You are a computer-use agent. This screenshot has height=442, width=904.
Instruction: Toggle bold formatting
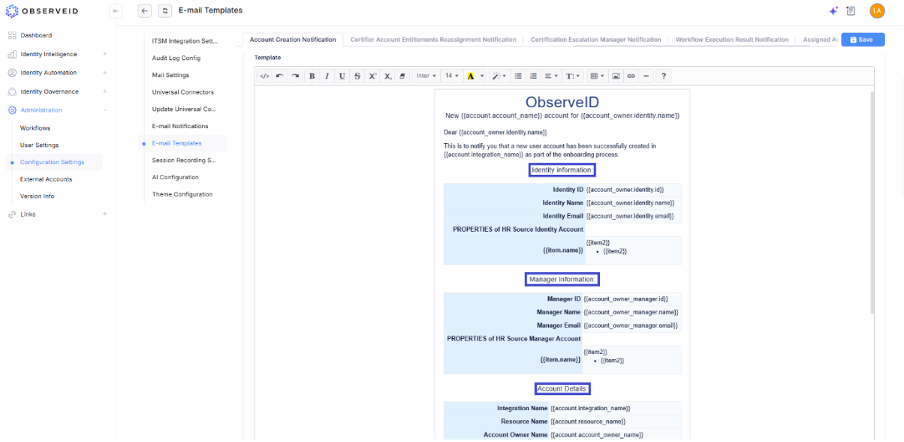pos(312,76)
